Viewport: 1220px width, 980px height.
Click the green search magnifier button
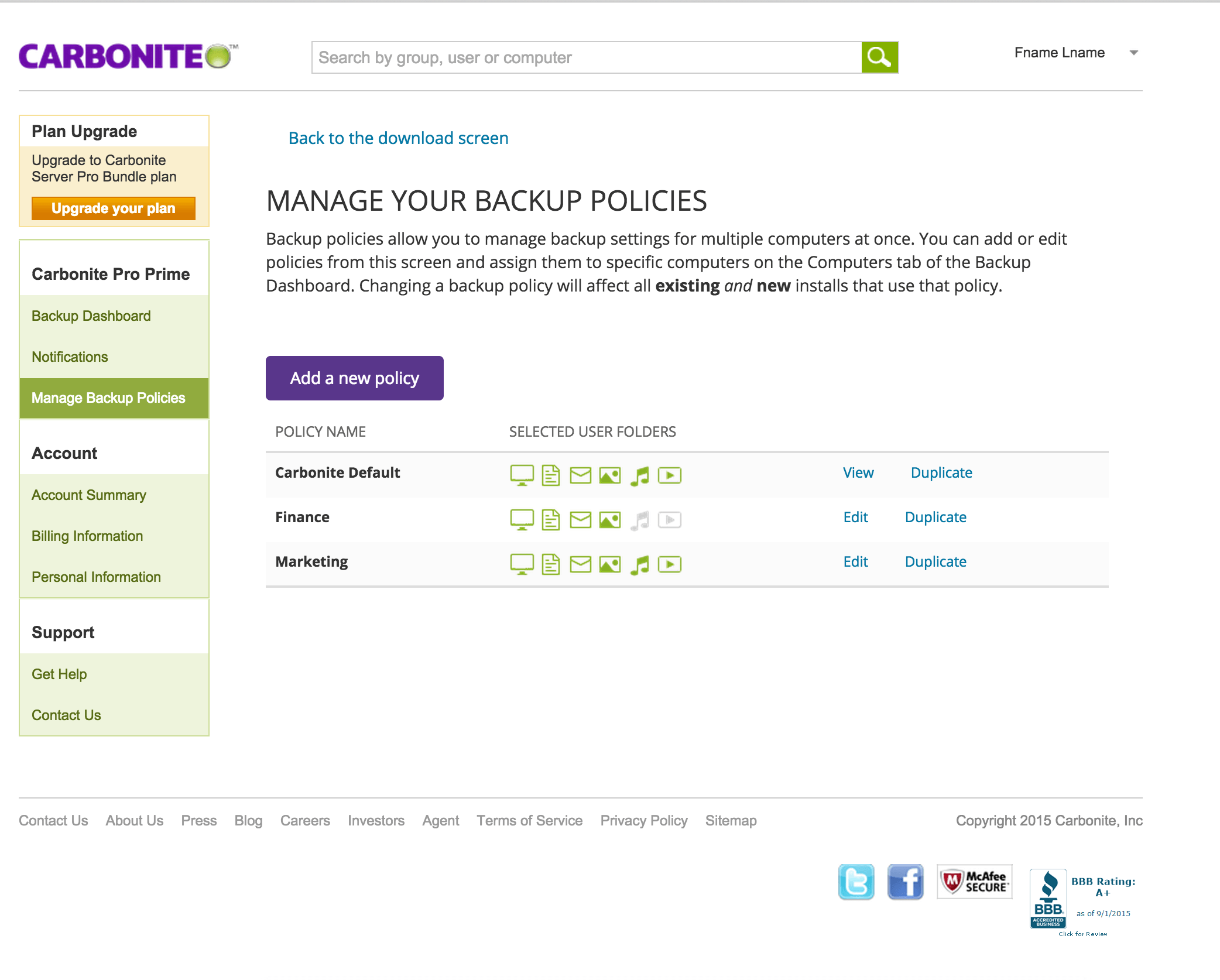click(x=879, y=57)
